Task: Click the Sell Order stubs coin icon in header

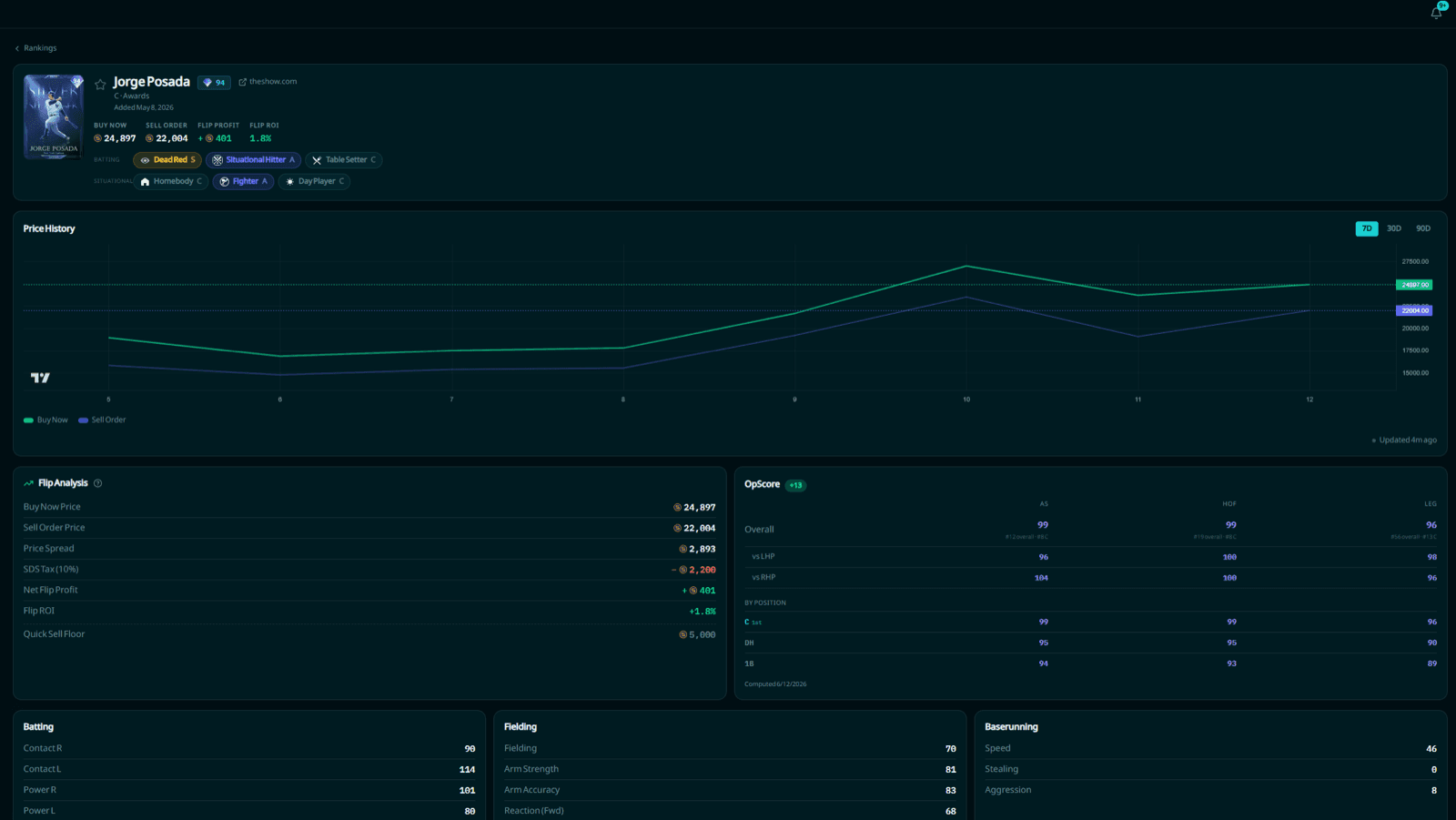Action: (149, 138)
